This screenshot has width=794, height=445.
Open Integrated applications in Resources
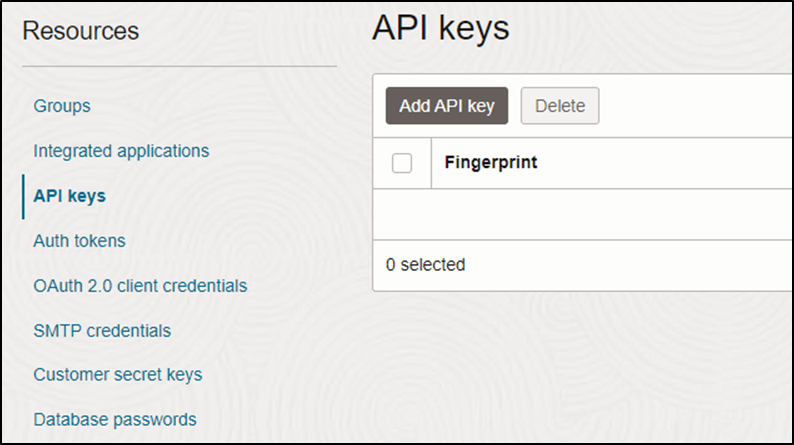coord(121,151)
